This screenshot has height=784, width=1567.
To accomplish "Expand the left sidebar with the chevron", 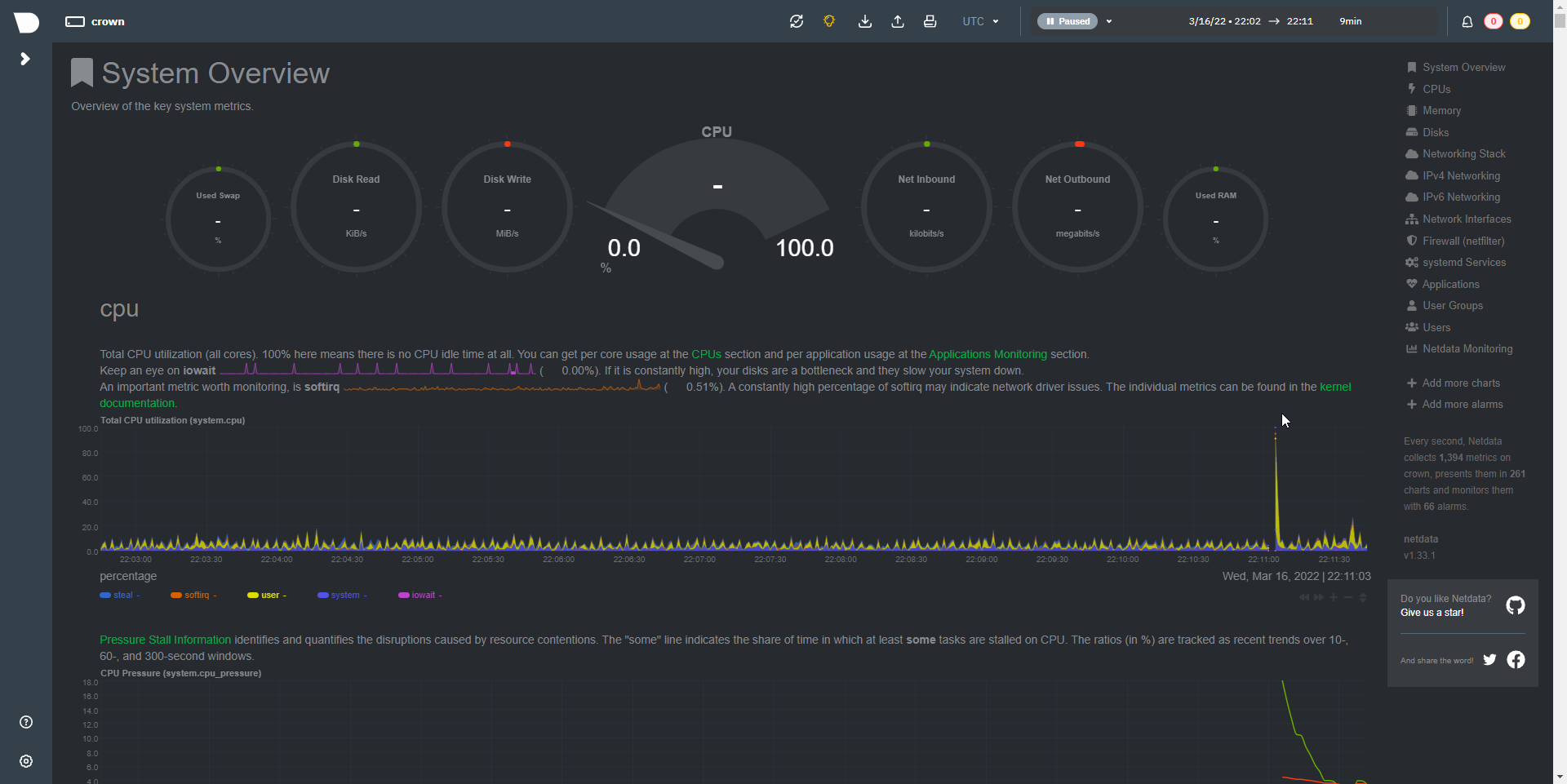I will (x=25, y=59).
